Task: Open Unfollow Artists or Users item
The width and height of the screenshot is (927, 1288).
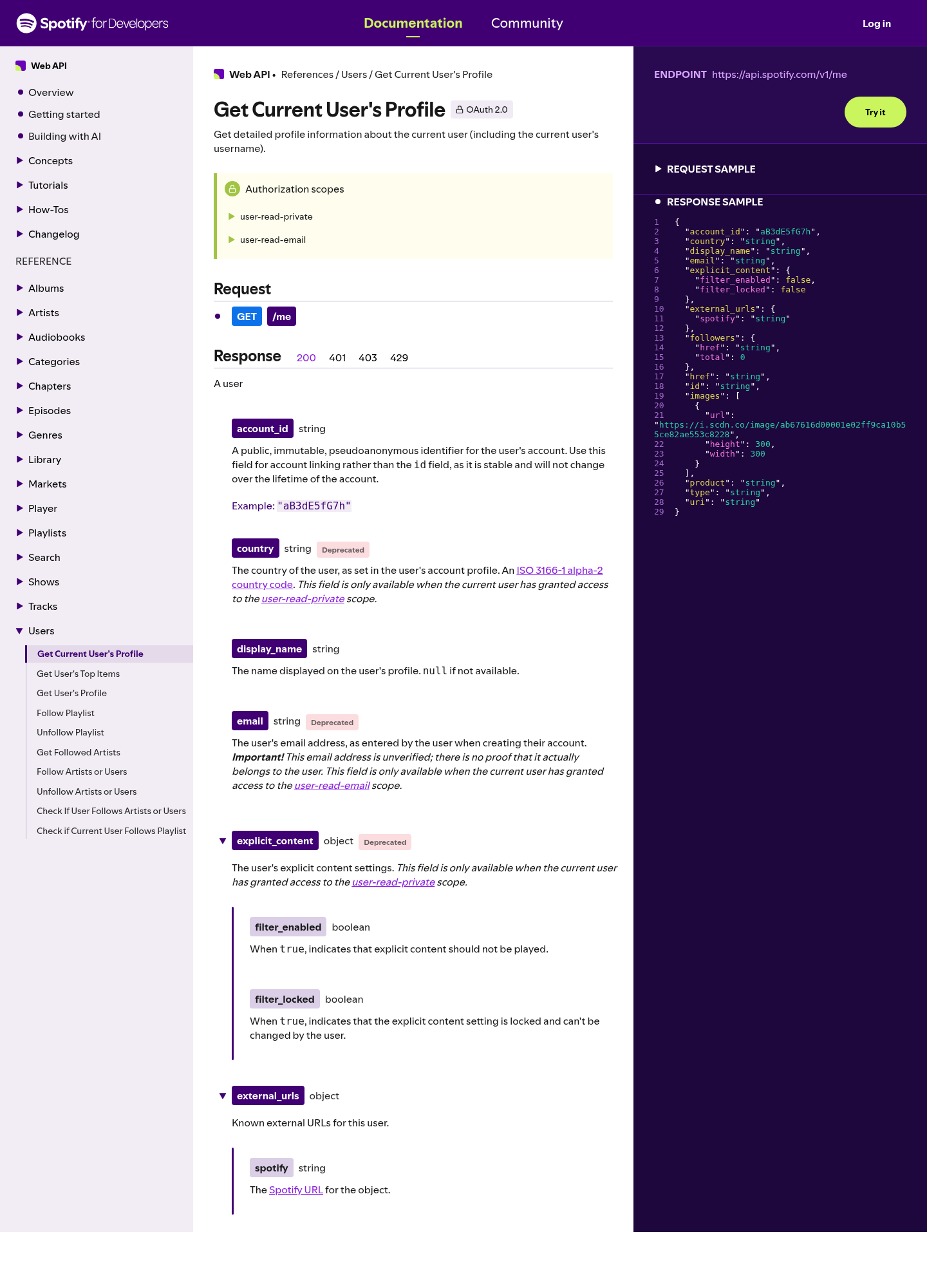Action: [x=86, y=791]
